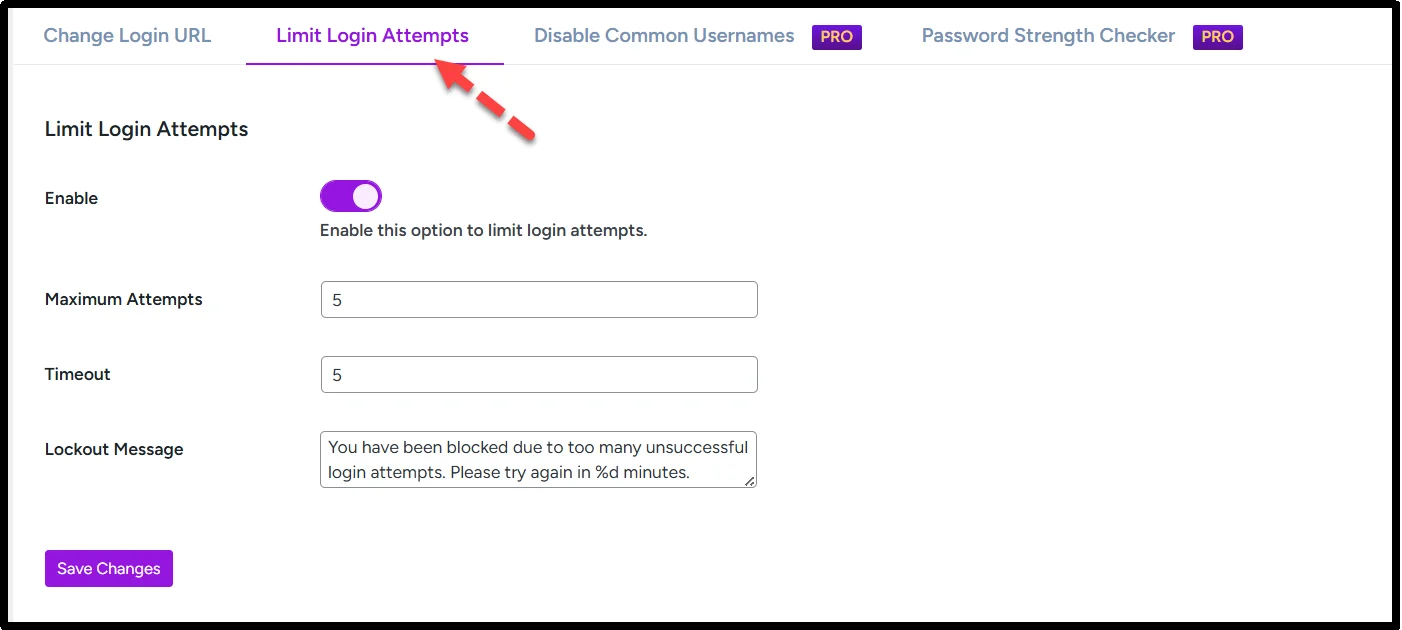Screen dimensions: 1402x630
Task: Select the Timeout value field
Action: tap(538, 374)
